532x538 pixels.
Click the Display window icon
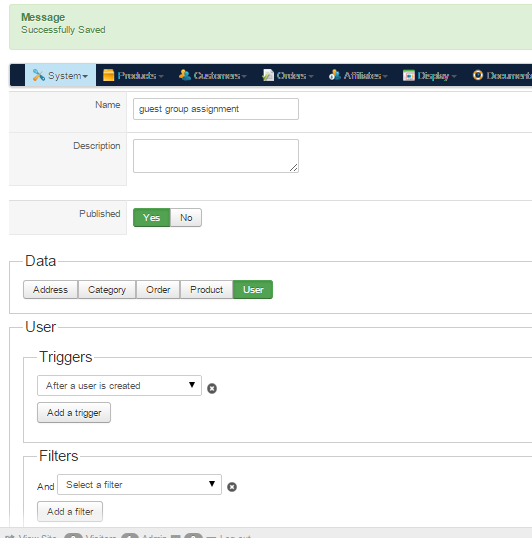click(409, 75)
